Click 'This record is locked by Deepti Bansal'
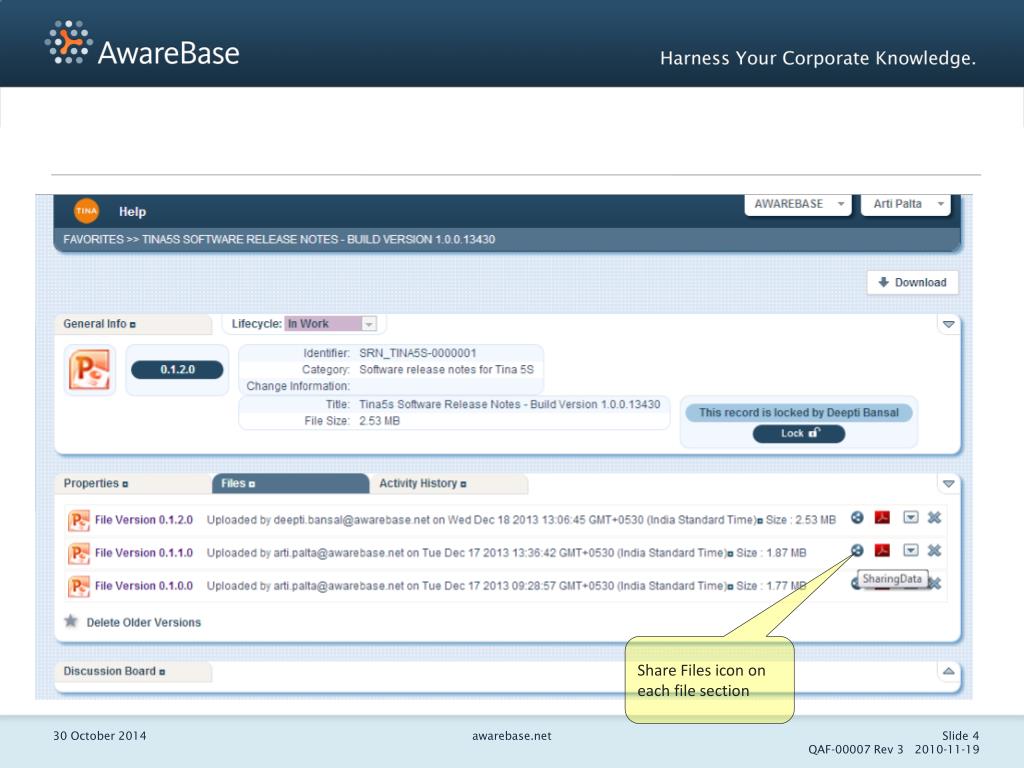This screenshot has width=1024, height=768. pyautogui.click(x=799, y=413)
